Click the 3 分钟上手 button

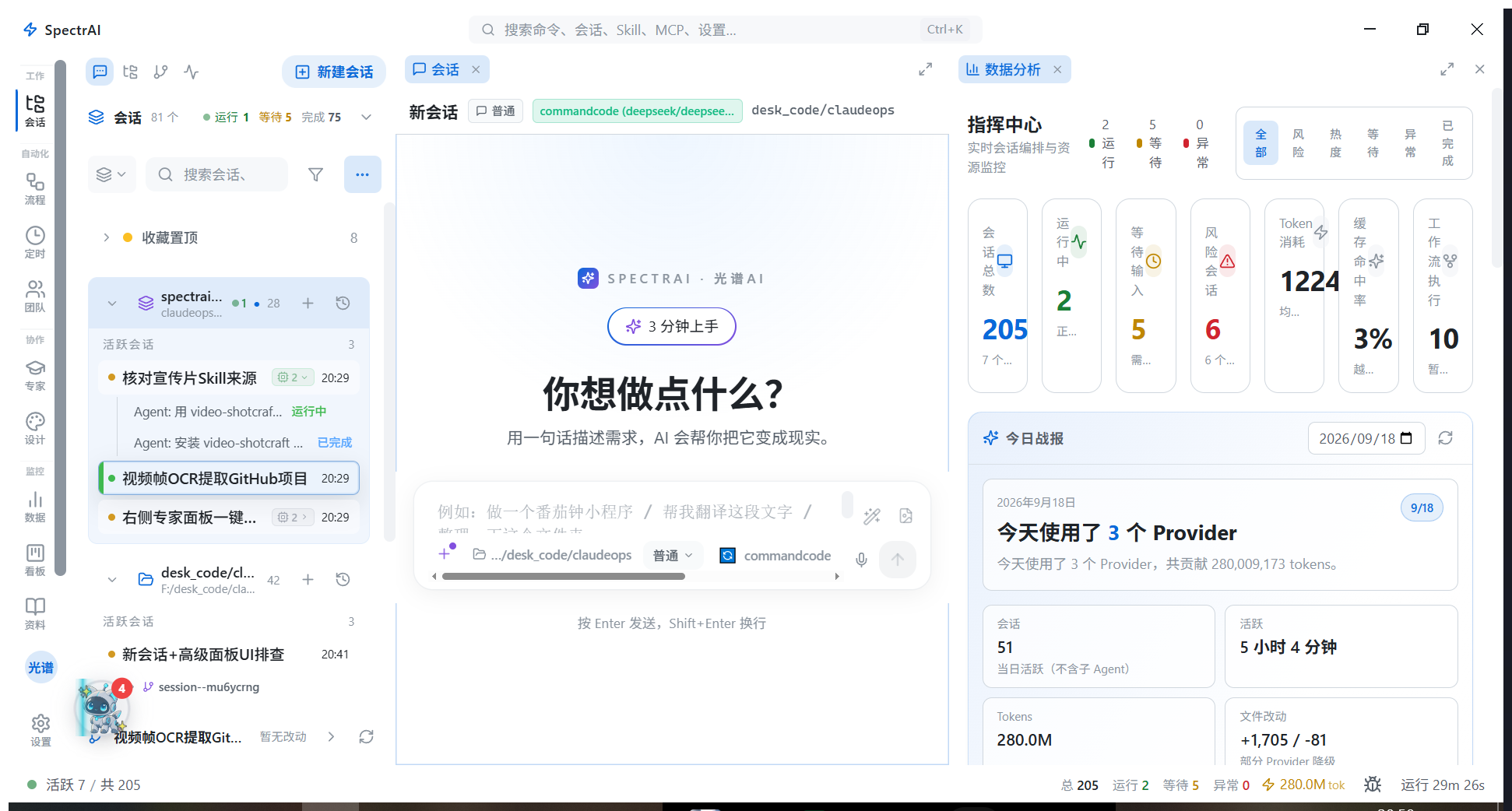coord(672,326)
